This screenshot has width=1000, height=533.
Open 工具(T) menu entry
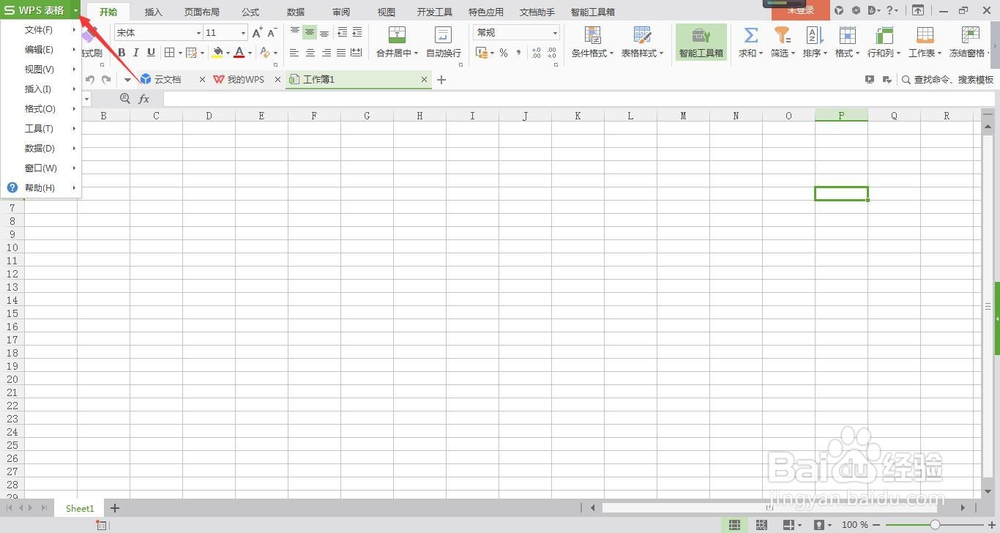(x=41, y=129)
